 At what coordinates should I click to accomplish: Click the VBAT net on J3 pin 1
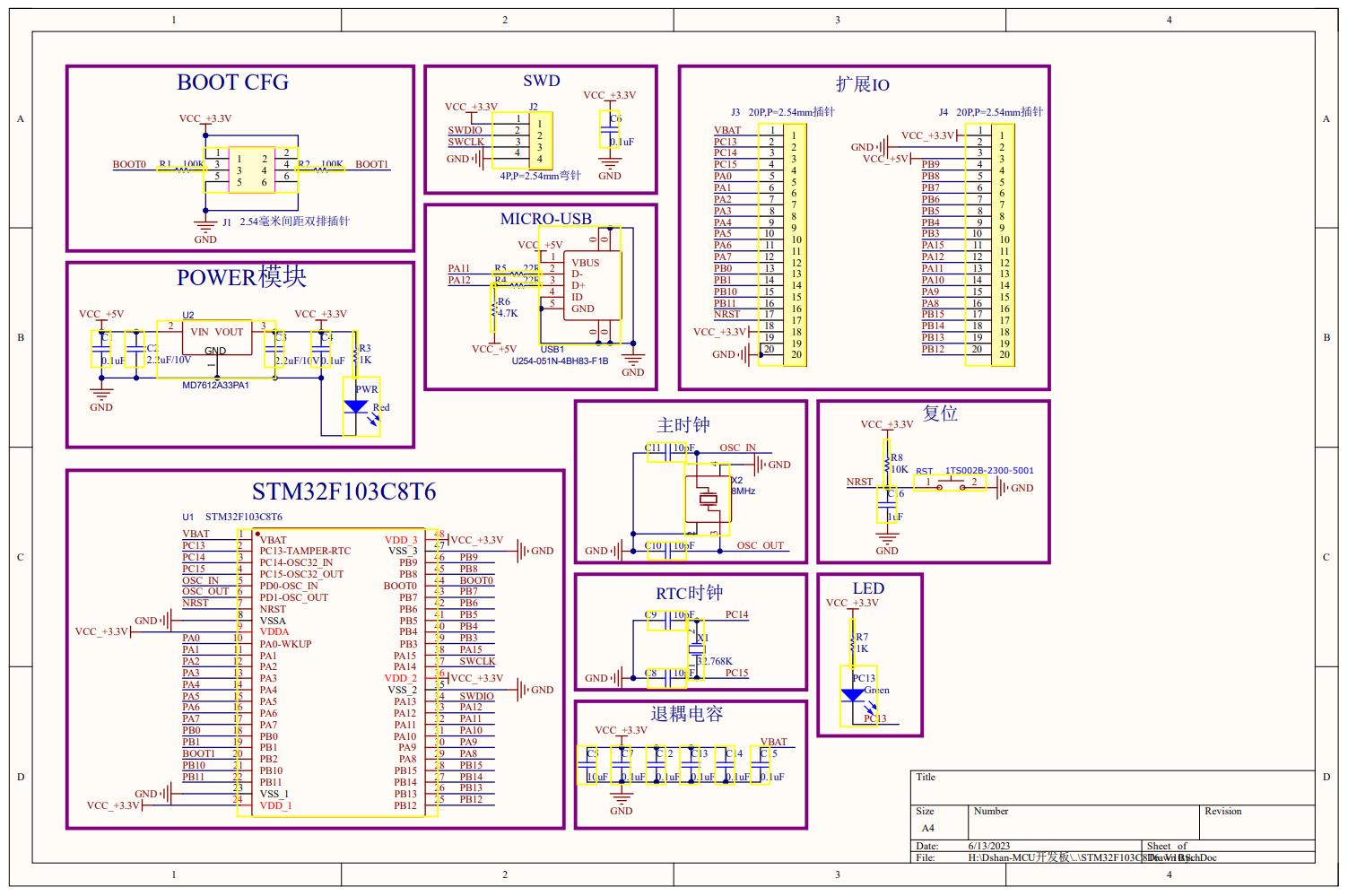(727, 130)
